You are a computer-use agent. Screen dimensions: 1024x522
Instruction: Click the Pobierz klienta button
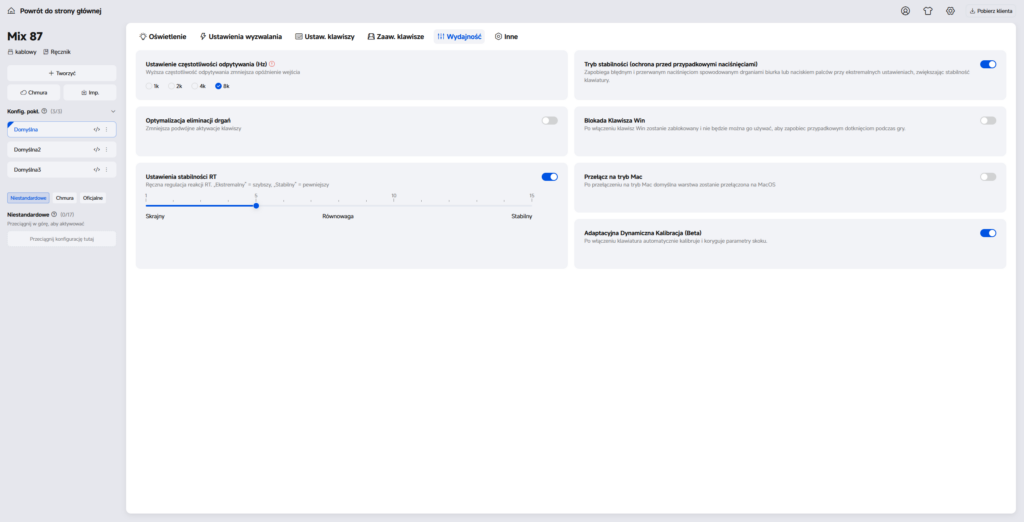pos(991,11)
